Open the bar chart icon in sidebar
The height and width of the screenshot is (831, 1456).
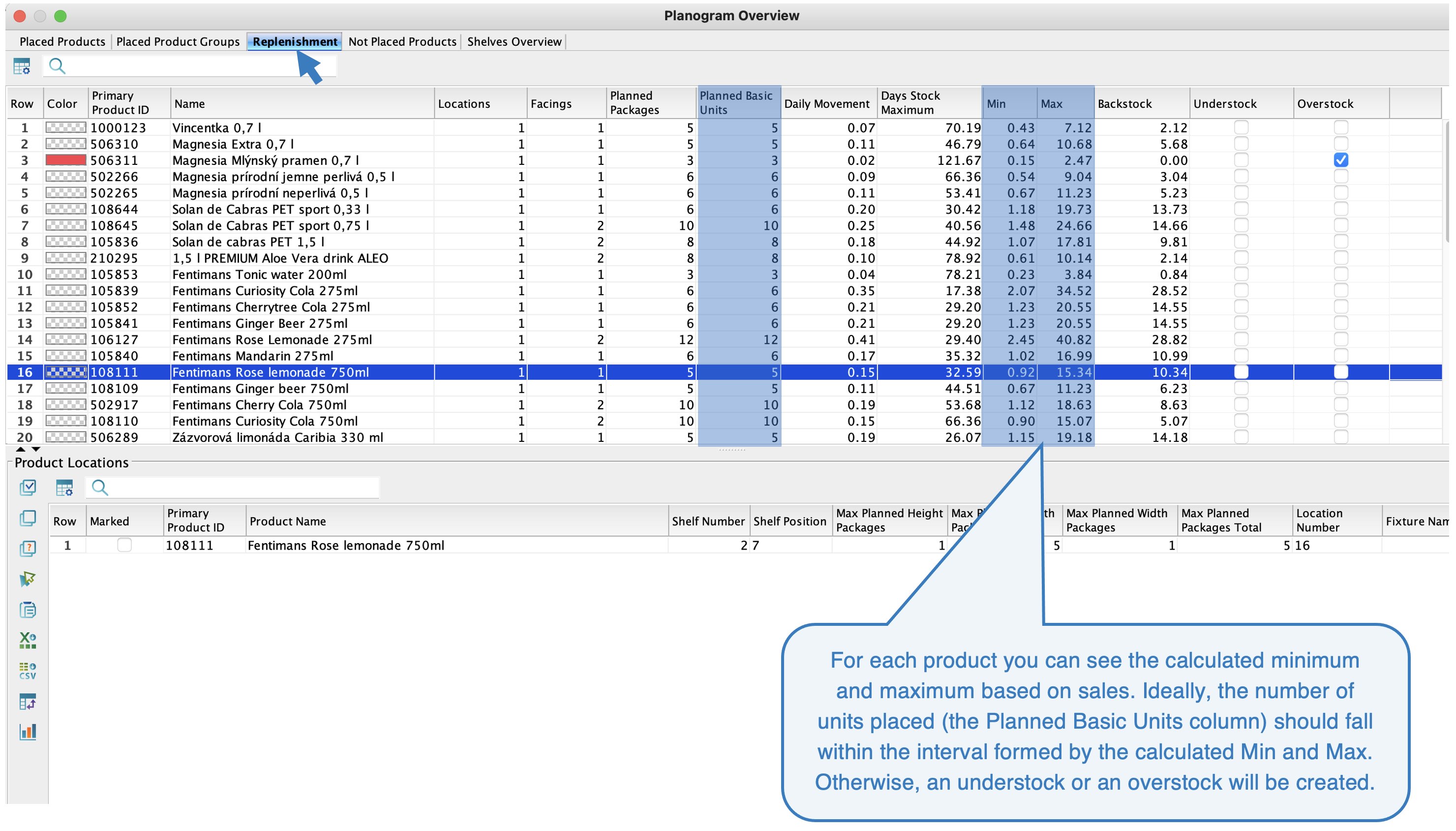[28, 732]
